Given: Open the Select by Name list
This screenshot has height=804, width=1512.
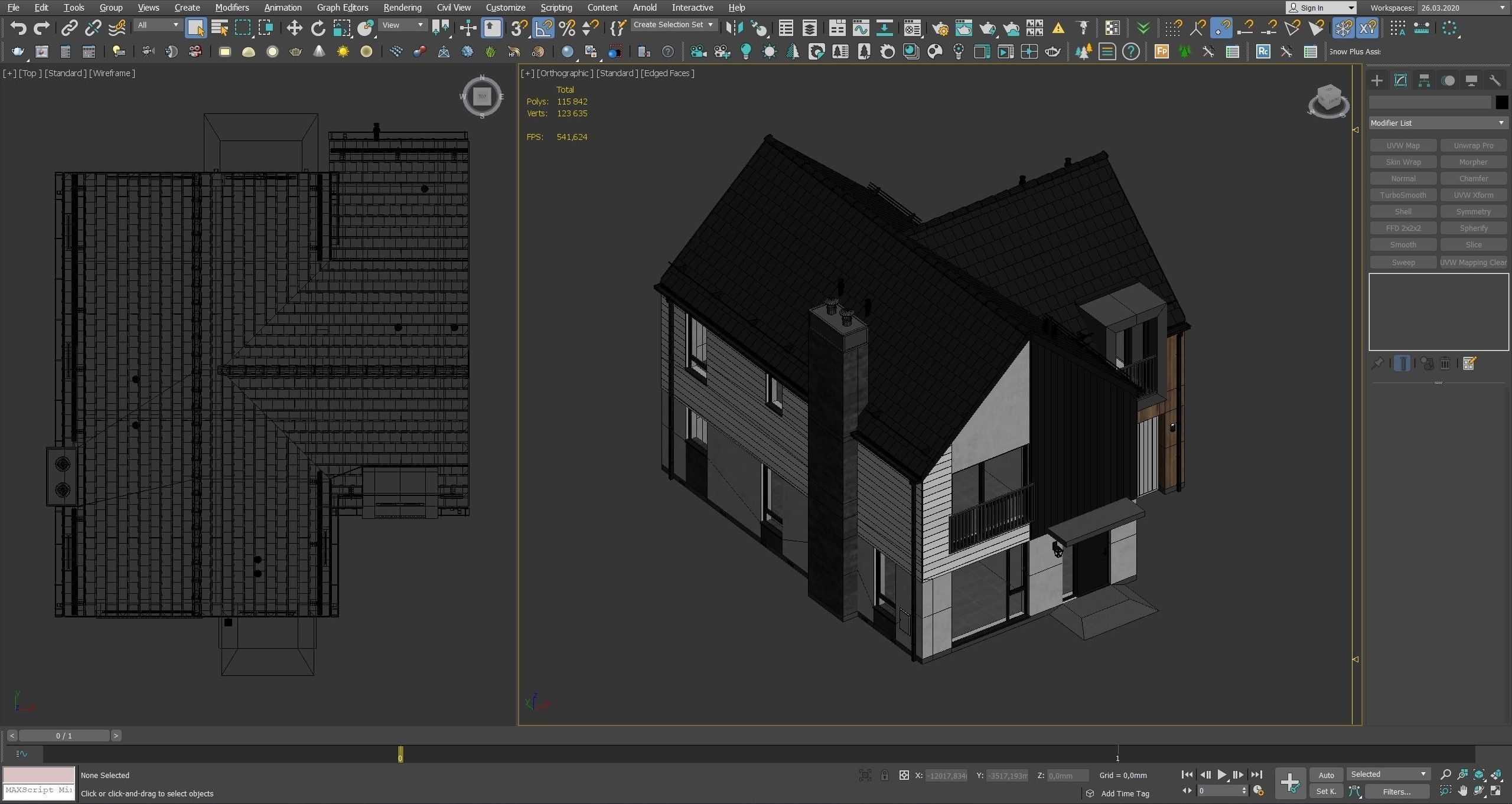Looking at the screenshot, I should (x=220, y=28).
